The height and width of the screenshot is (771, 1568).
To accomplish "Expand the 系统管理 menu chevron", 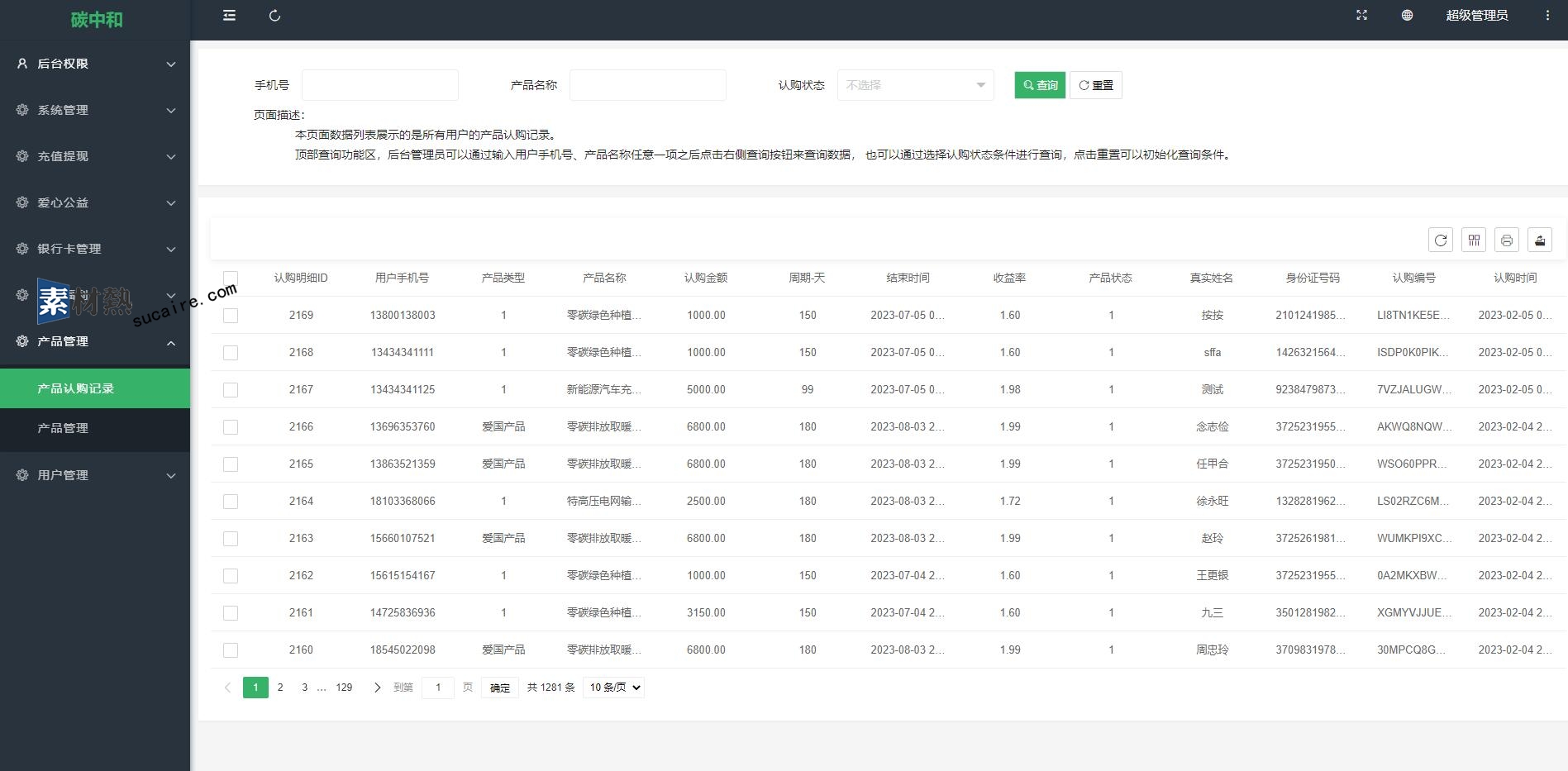I will click(x=171, y=110).
